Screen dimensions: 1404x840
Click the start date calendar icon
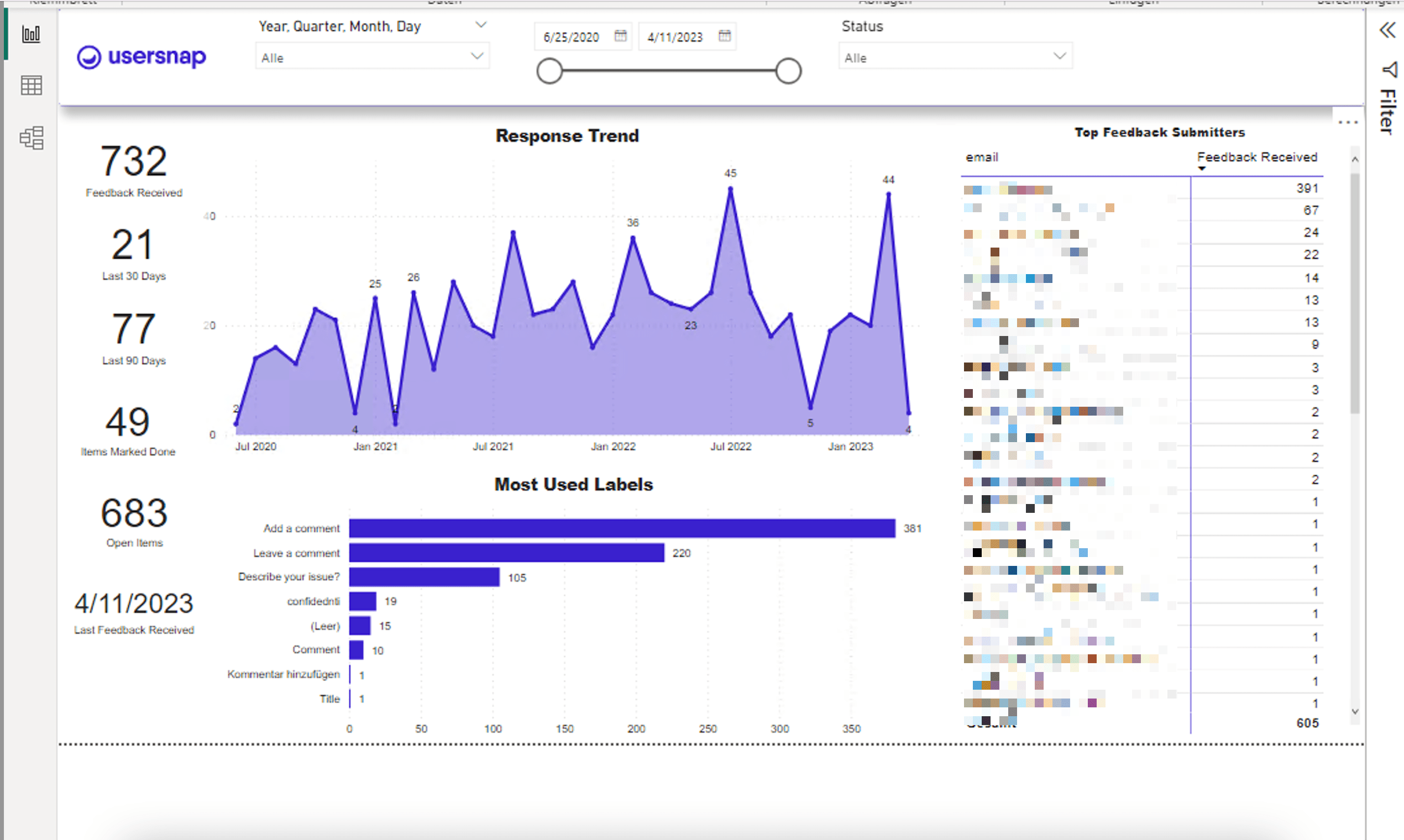click(x=621, y=36)
